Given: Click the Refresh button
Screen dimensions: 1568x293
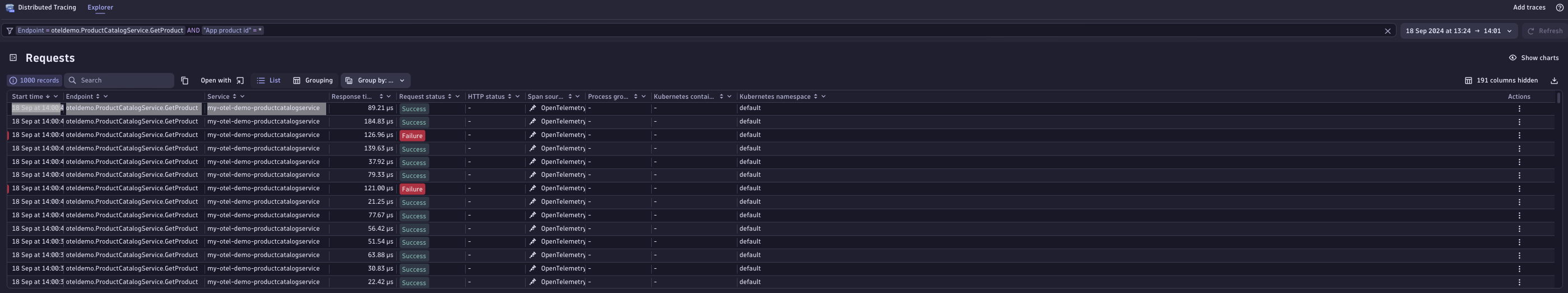Looking at the screenshot, I should [1544, 31].
